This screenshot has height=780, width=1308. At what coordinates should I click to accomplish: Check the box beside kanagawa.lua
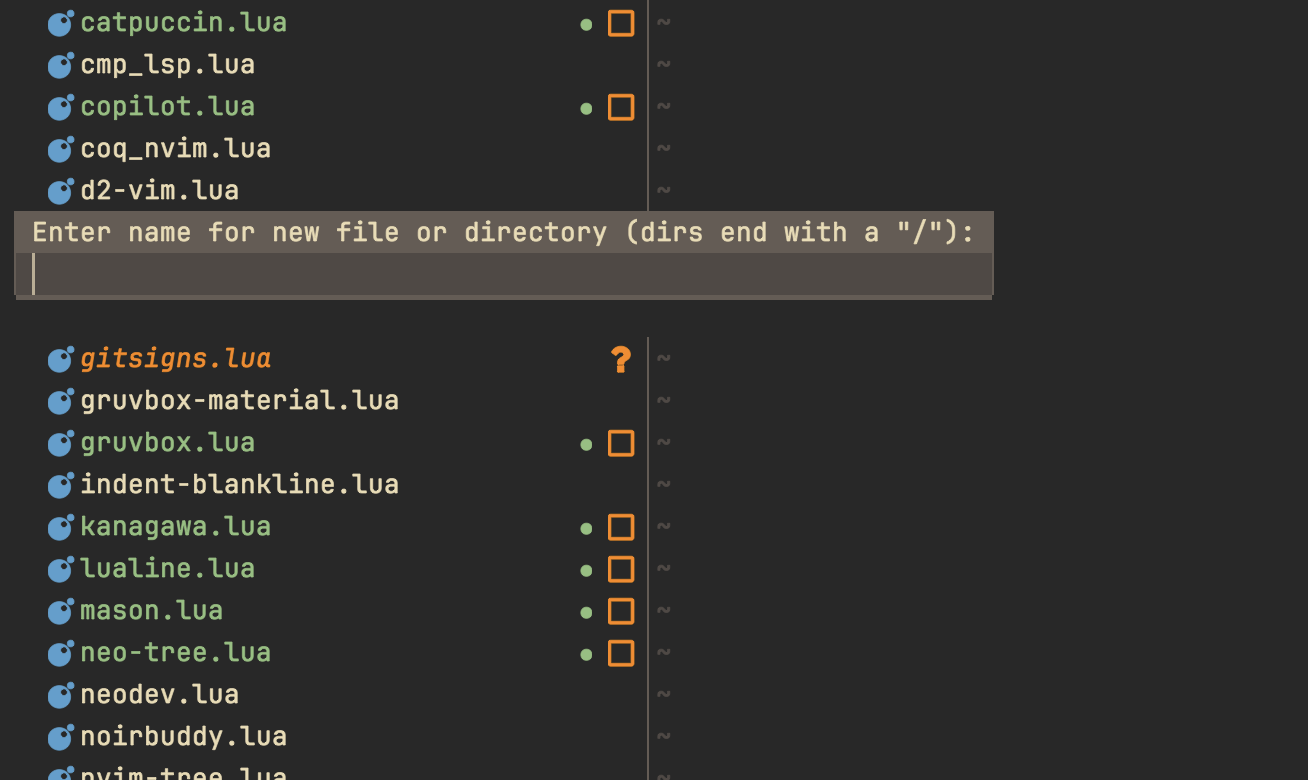620,527
